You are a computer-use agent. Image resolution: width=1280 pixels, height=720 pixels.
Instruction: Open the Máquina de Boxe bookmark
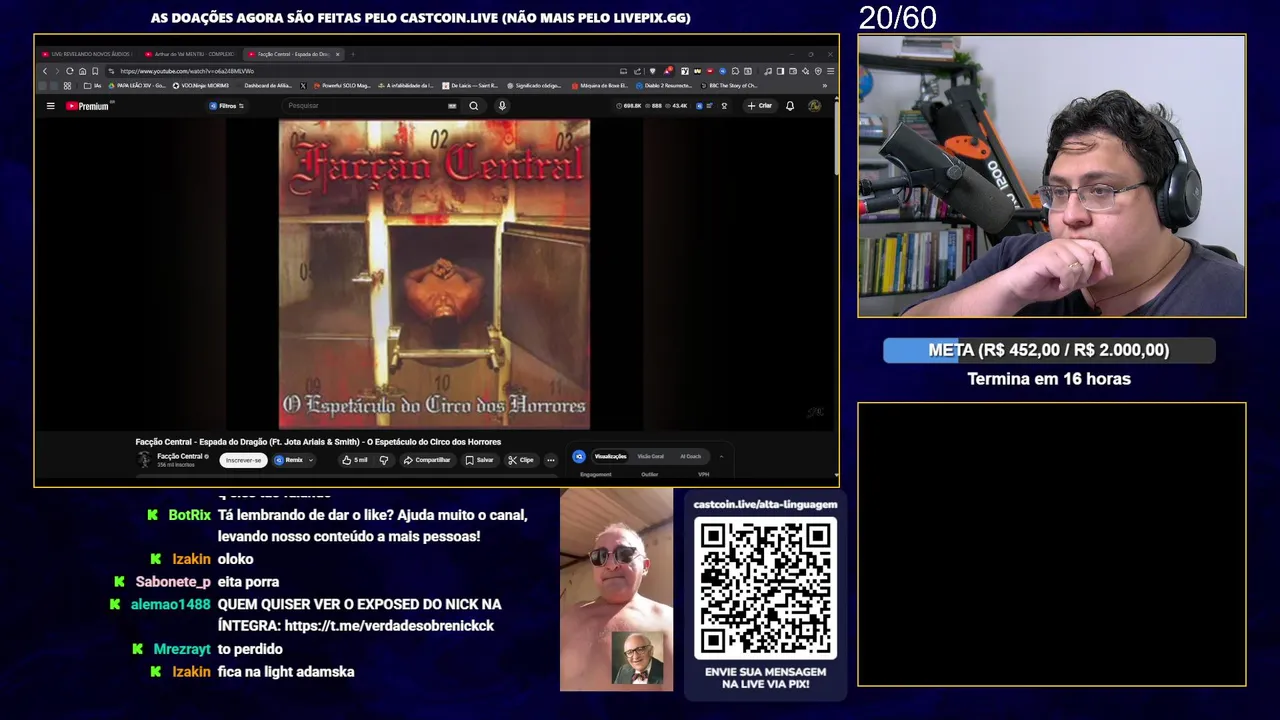tap(599, 86)
